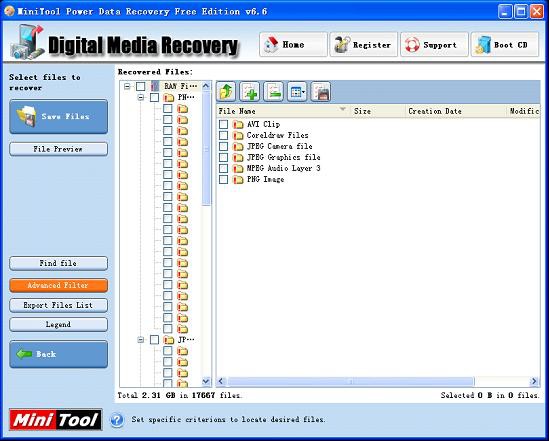
Task: Select the PNG Image row text
Action: [265, 180]
